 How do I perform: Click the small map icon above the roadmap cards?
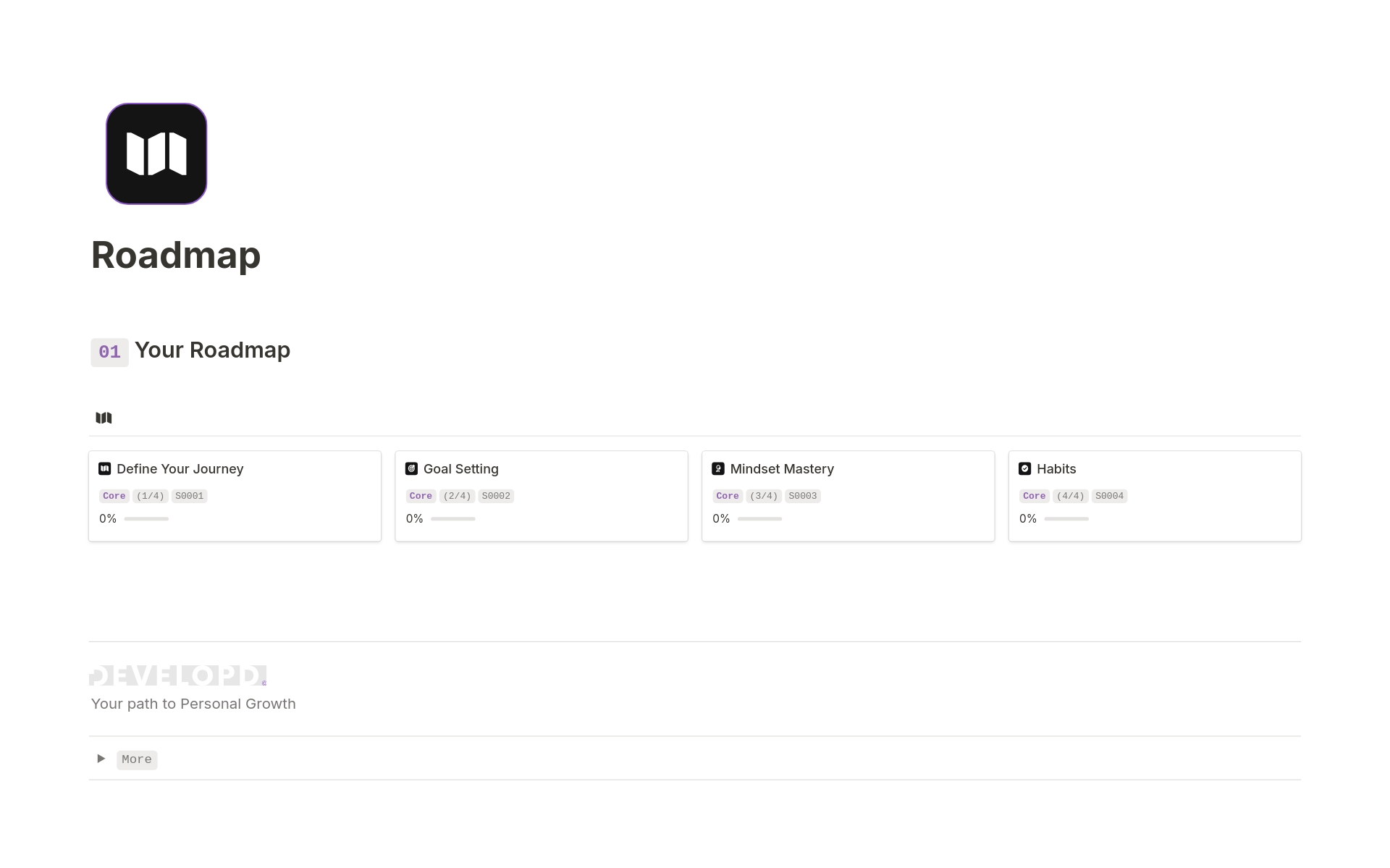(x=104, y=418)
